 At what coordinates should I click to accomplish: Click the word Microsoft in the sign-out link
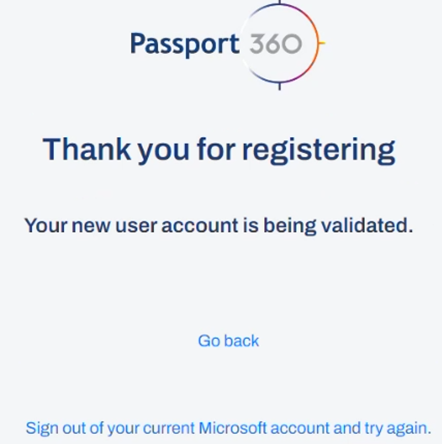coord(233,428)
